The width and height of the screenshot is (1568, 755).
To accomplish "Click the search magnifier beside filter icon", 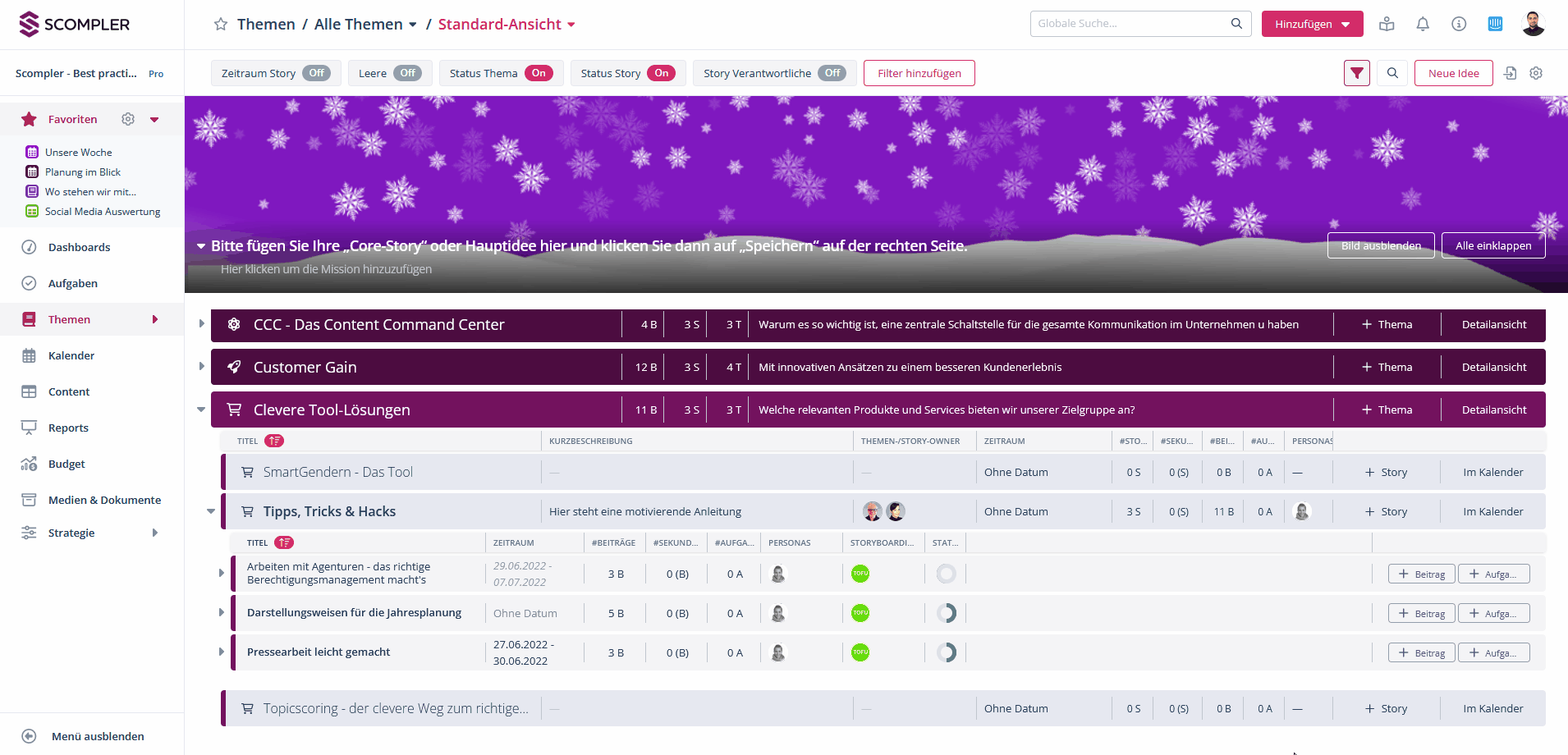I will (x=1392, y=73).
